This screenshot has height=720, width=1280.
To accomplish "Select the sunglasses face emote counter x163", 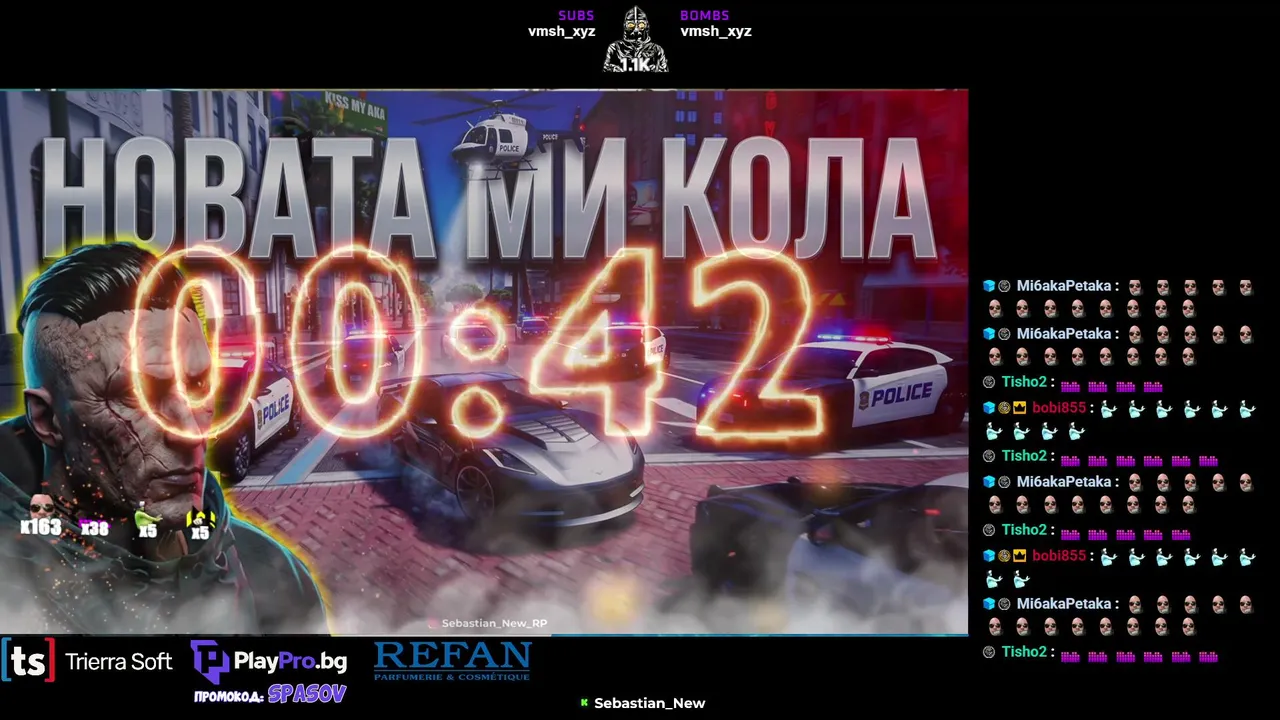I will coord(41,514).
